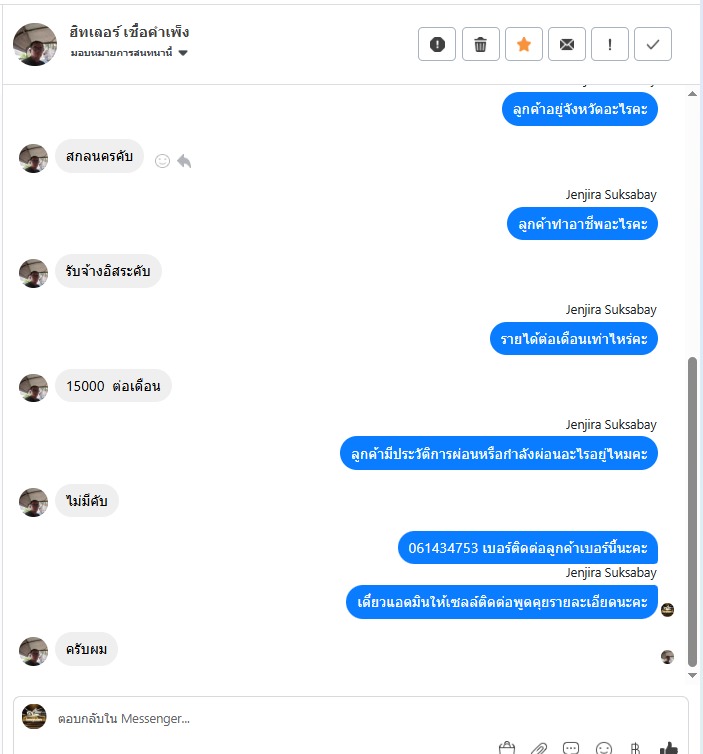Reply to the สกลนครคับ message arrow
The image size is (703, 754).
pyautogui.click(x=184, y=161)
